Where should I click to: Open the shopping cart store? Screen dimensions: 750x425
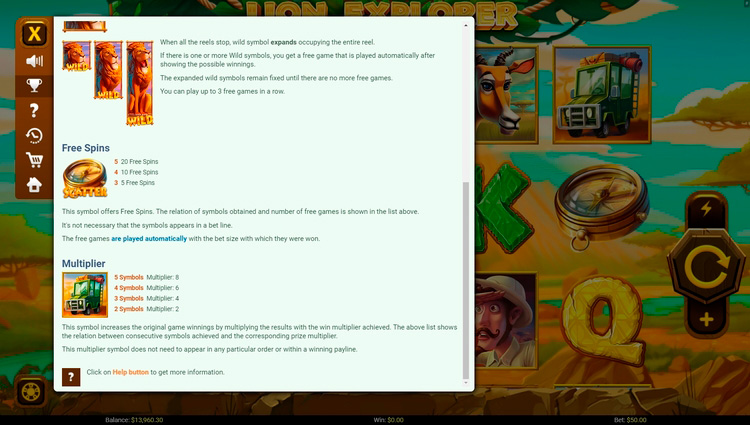tap(34, 160)
